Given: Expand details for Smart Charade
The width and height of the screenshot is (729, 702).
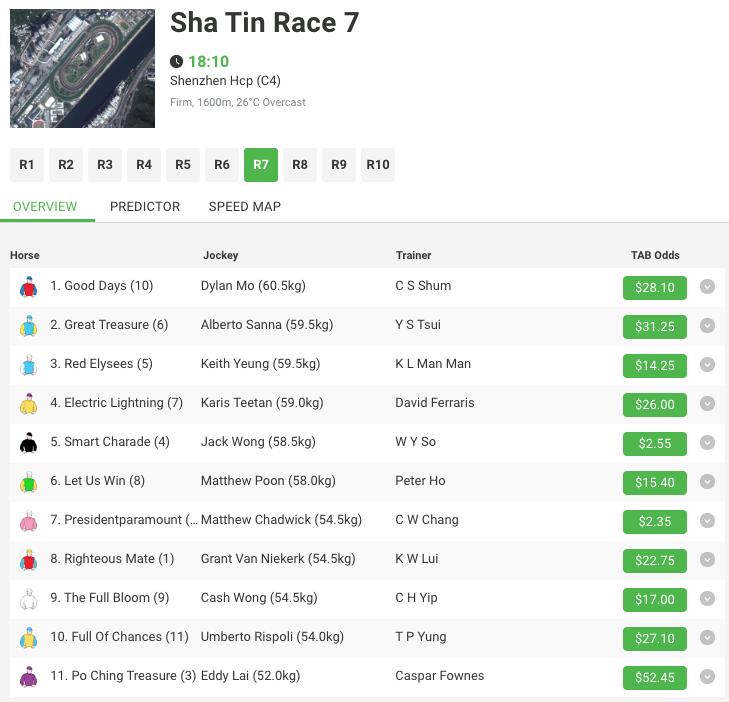Looking at the screenshot, I should tap(707, 443).
